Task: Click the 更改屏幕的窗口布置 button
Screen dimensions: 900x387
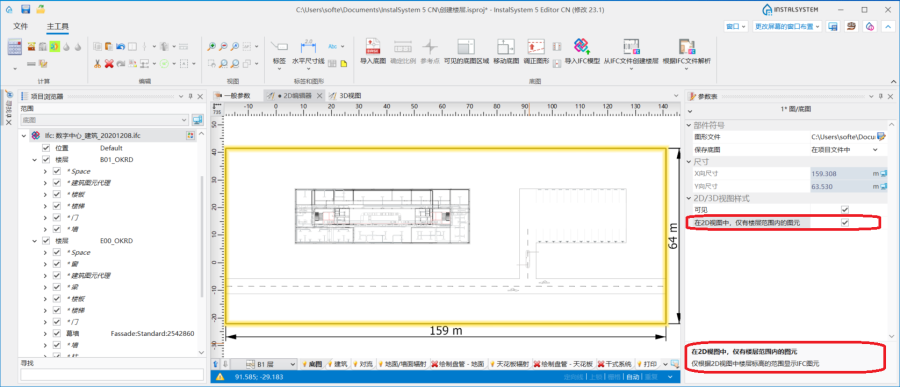Action: point(787,26)
